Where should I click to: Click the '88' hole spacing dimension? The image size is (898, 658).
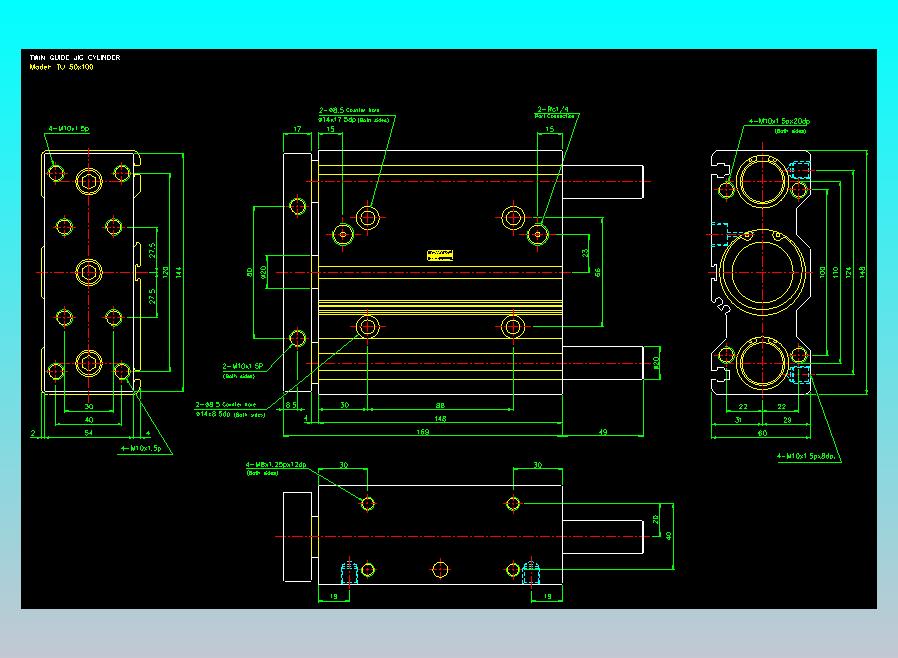pyautogui.click(x=440, y=405)
